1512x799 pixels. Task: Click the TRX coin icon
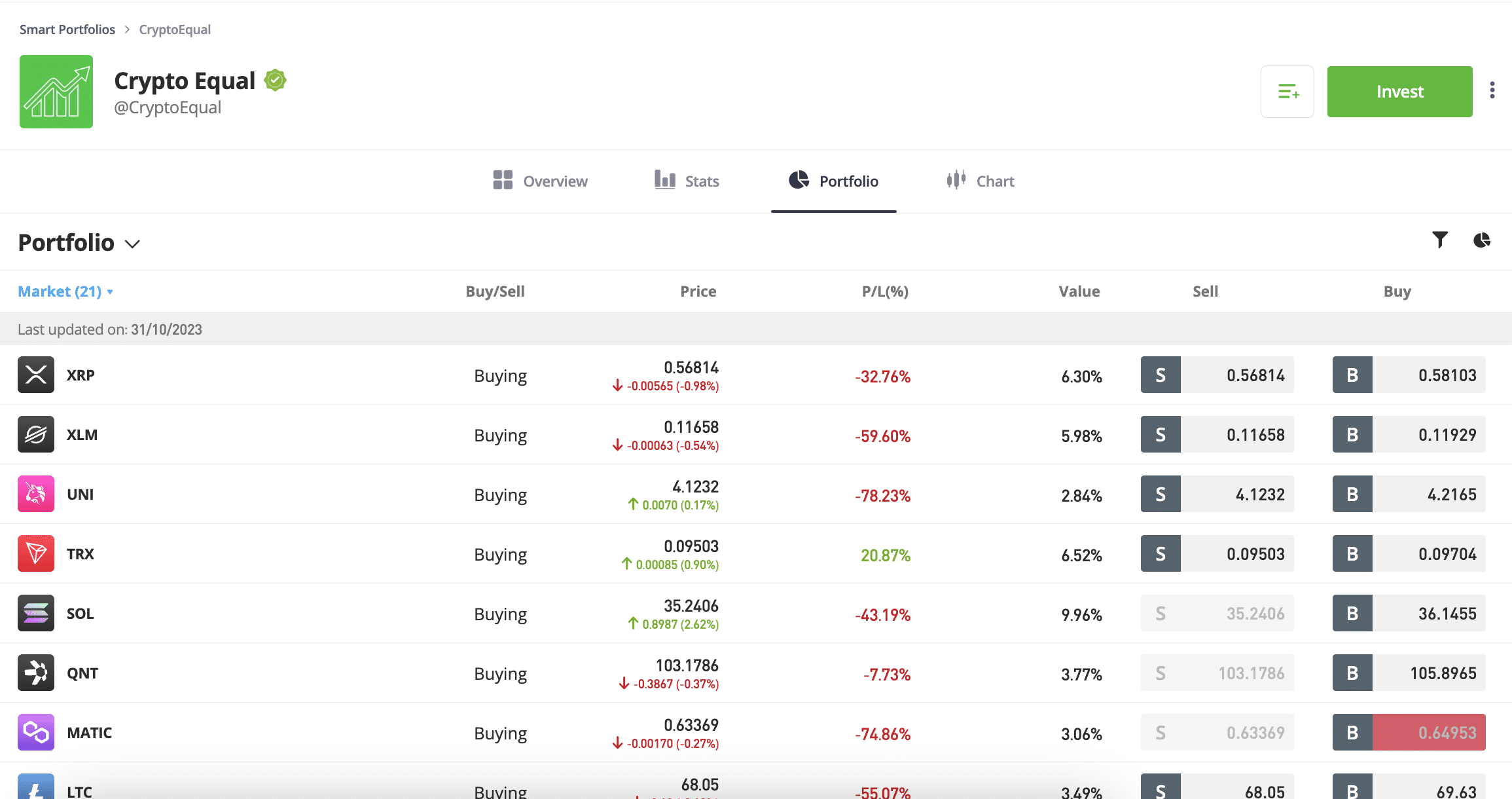(36, 553)
